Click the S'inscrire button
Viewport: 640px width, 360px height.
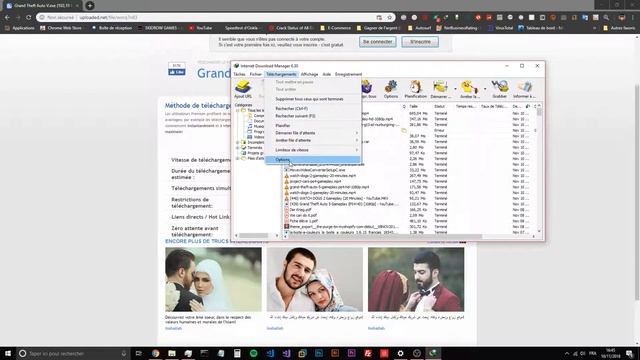coord(420,42)
